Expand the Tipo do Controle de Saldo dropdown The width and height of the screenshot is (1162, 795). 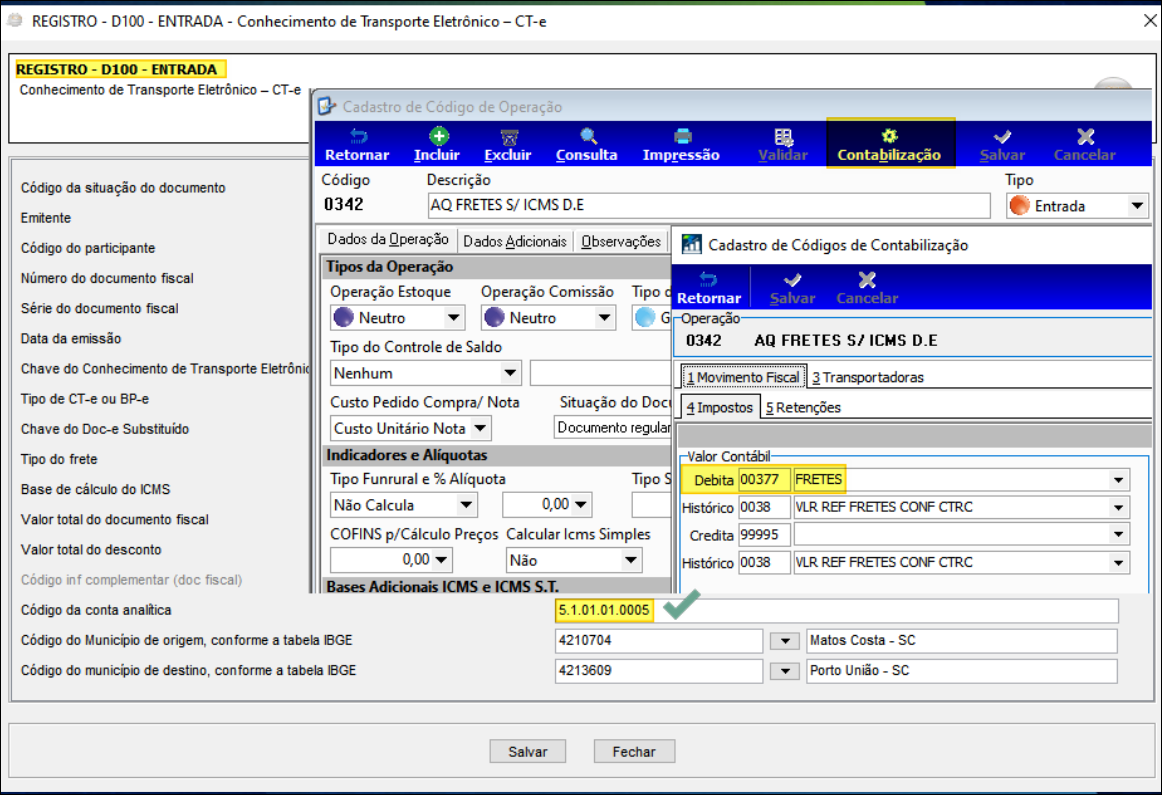[x=511, y=373]
